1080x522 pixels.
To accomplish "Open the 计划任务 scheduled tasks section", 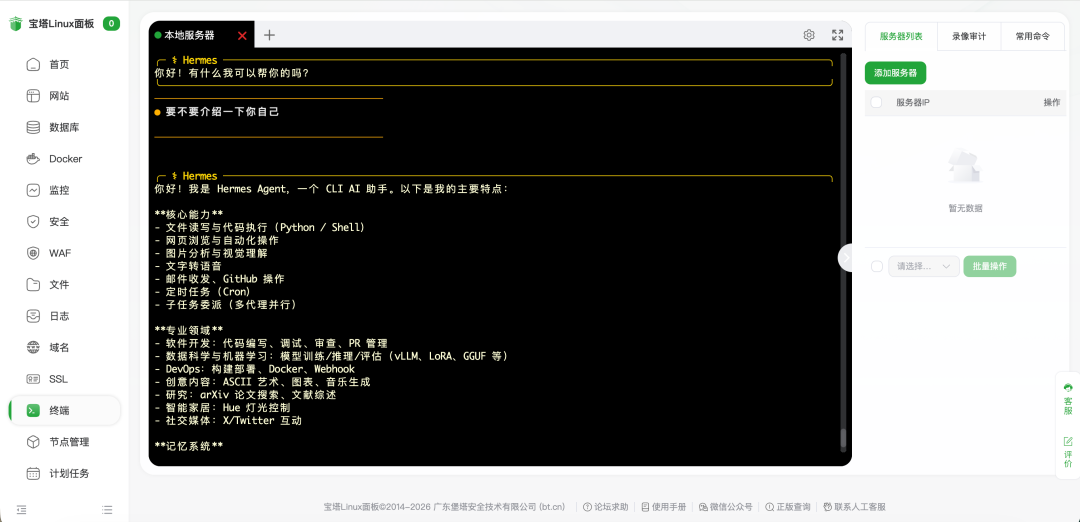I will tap(64, 474).
